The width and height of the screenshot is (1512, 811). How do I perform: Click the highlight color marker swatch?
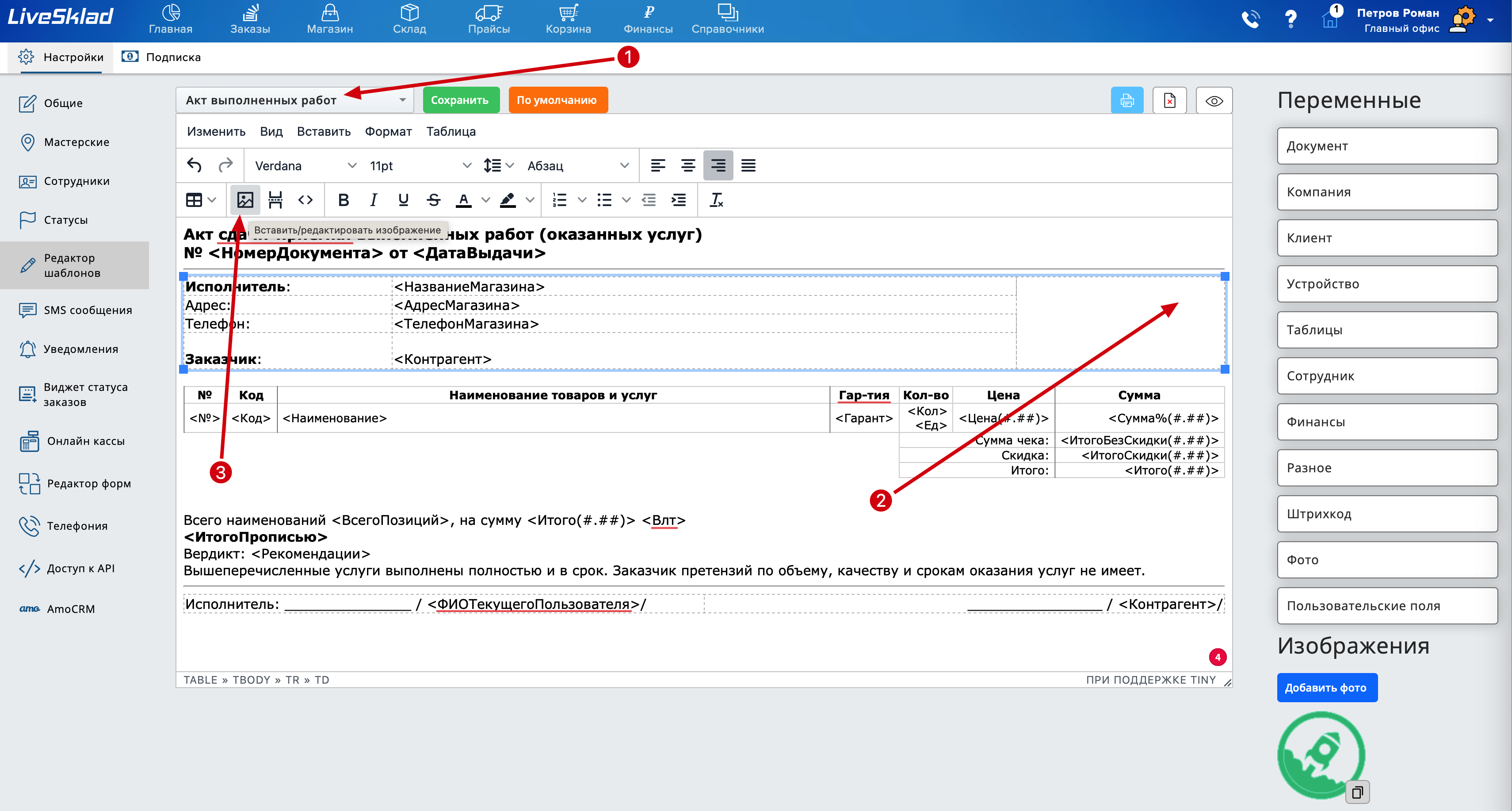[508, 200]
